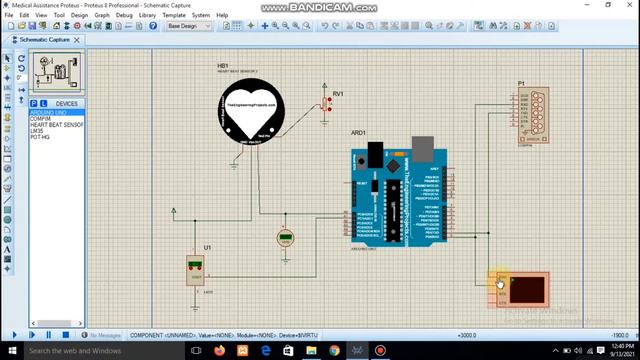Choose the Selection arrow tool
The width and height of the screenshot is (640, 360).
[x=7, y=58]
